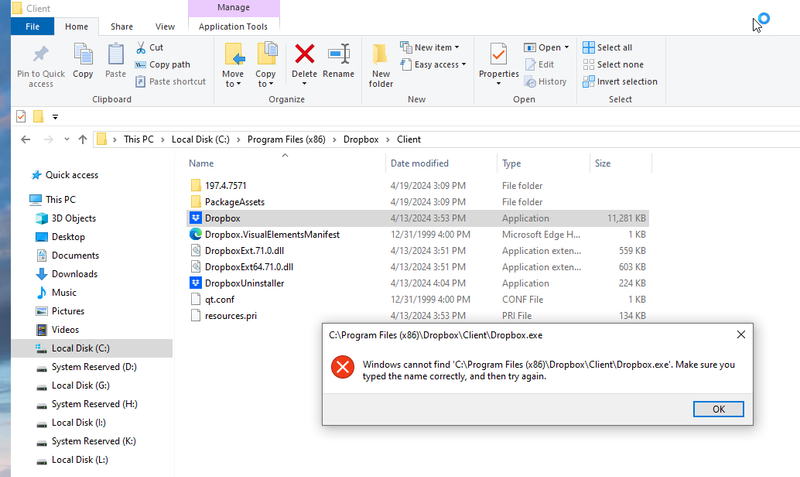Select DropboxExt.71.0.dll file
Viewport: 800px width, 477px height.
coord(244,250)
